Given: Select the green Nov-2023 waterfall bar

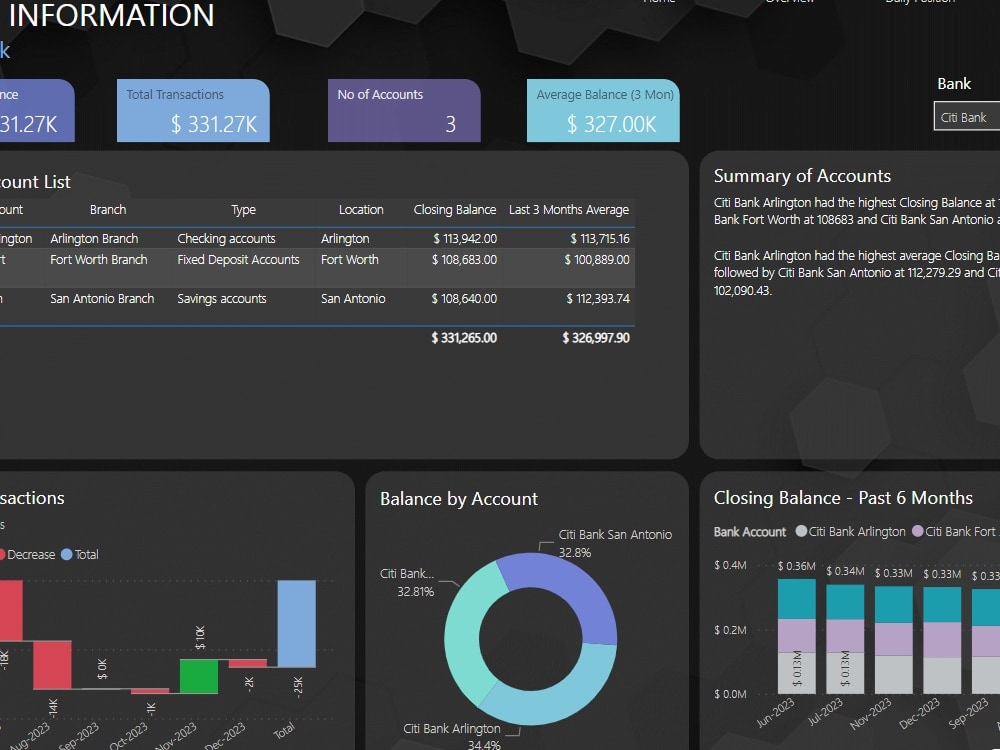Looking at the screenshot, I should point(199,676).
